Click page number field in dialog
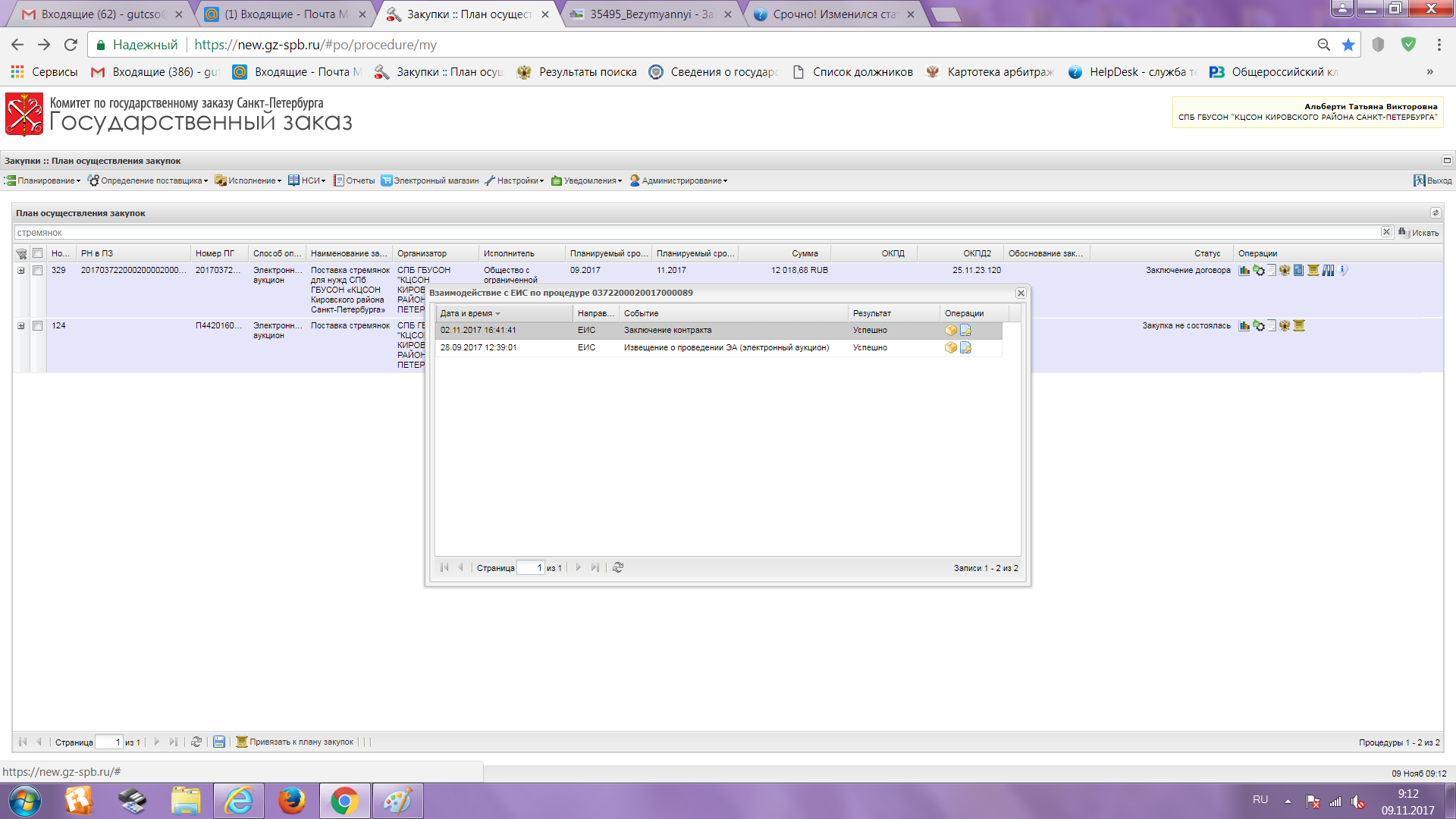The width and height of the screenshot is (1456, 819). [530, 568]
